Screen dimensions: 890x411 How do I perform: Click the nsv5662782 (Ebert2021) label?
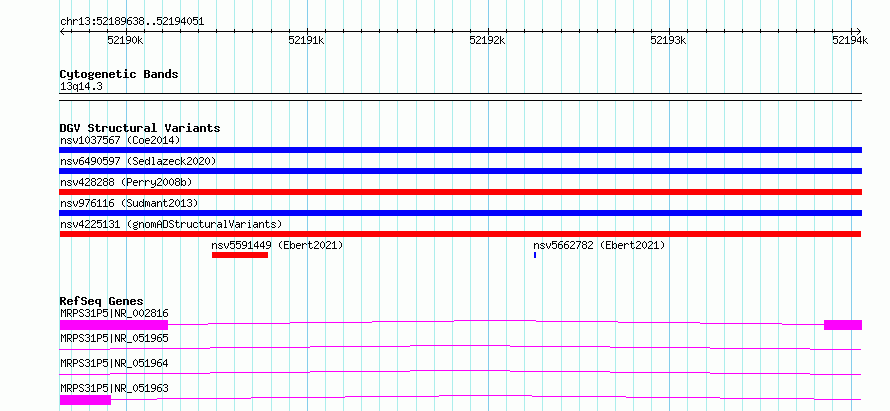point(599,245)
